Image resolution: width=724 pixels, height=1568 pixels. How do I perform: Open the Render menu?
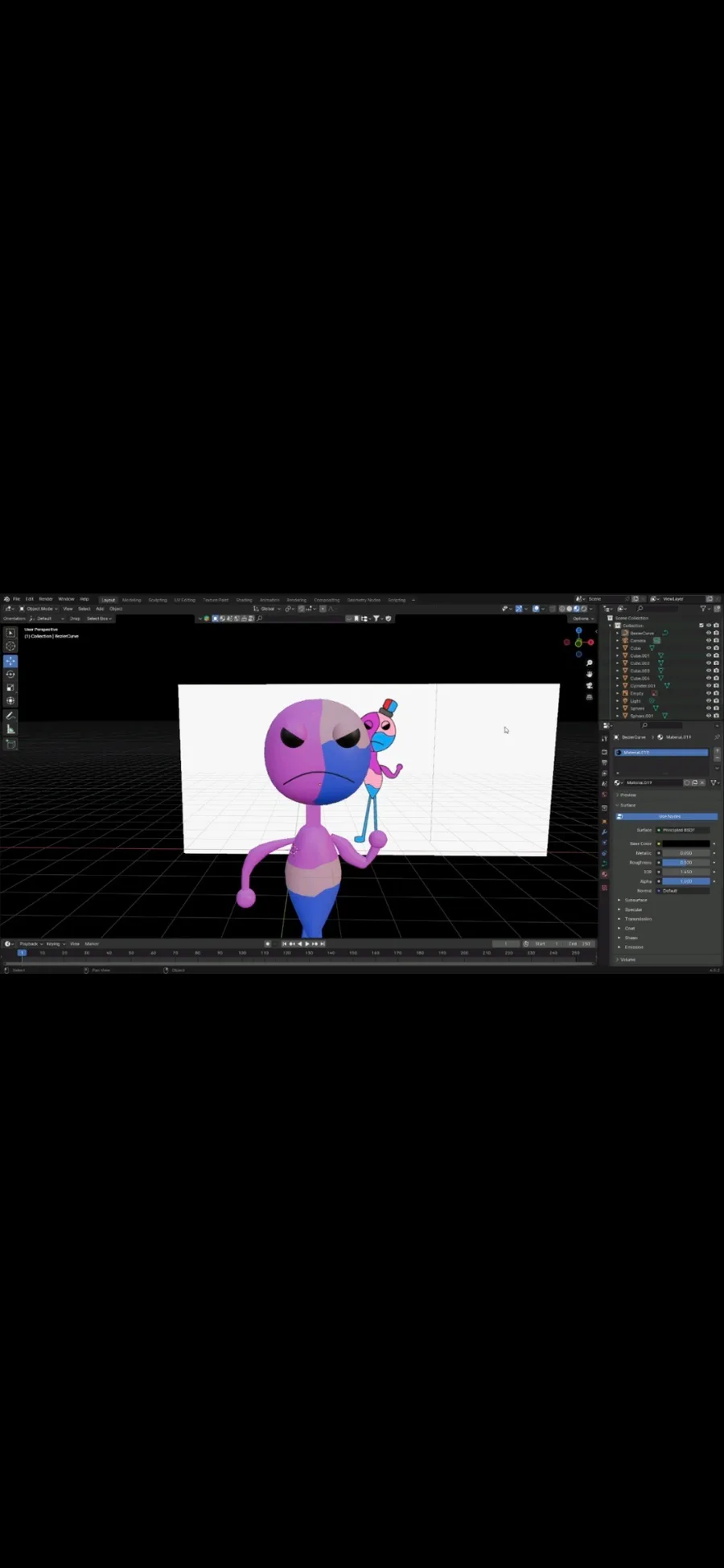tap(46, 599)
